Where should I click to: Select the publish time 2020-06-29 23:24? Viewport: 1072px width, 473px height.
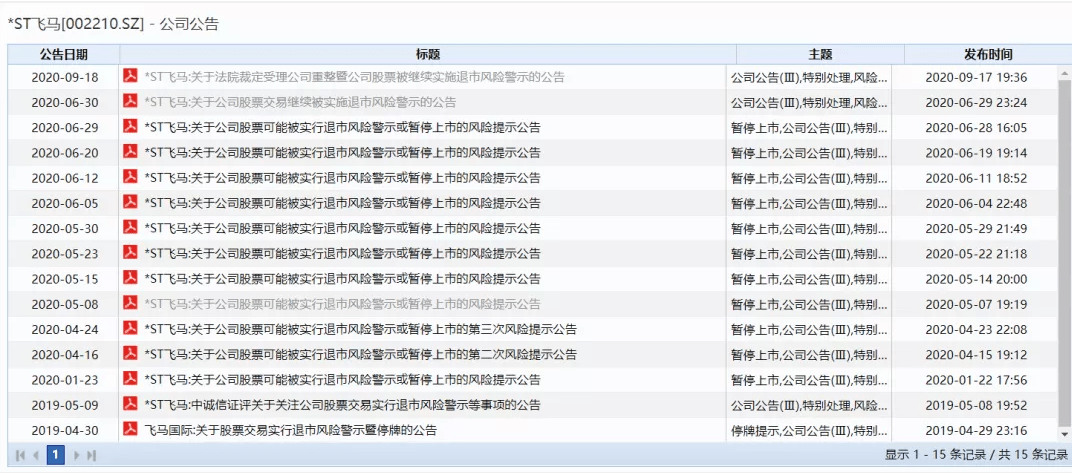click(x=976, y=103)
